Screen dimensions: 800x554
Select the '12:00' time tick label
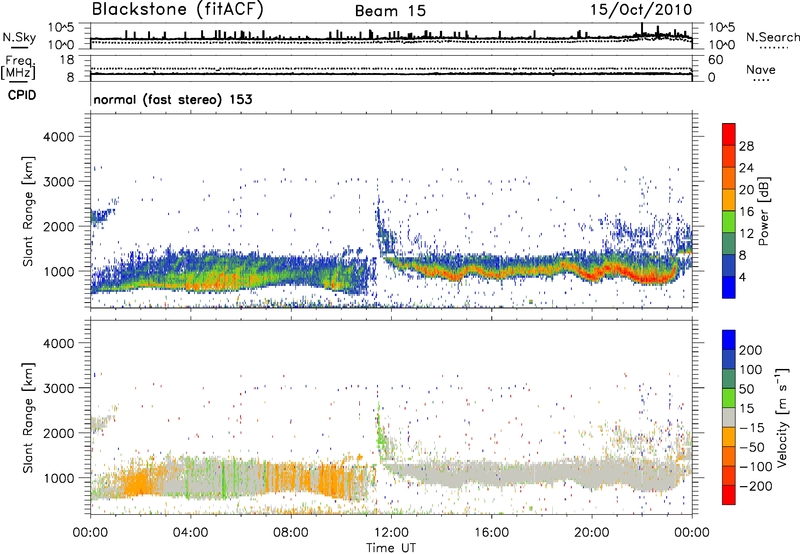pyautogui.click(x=391, y=533)
